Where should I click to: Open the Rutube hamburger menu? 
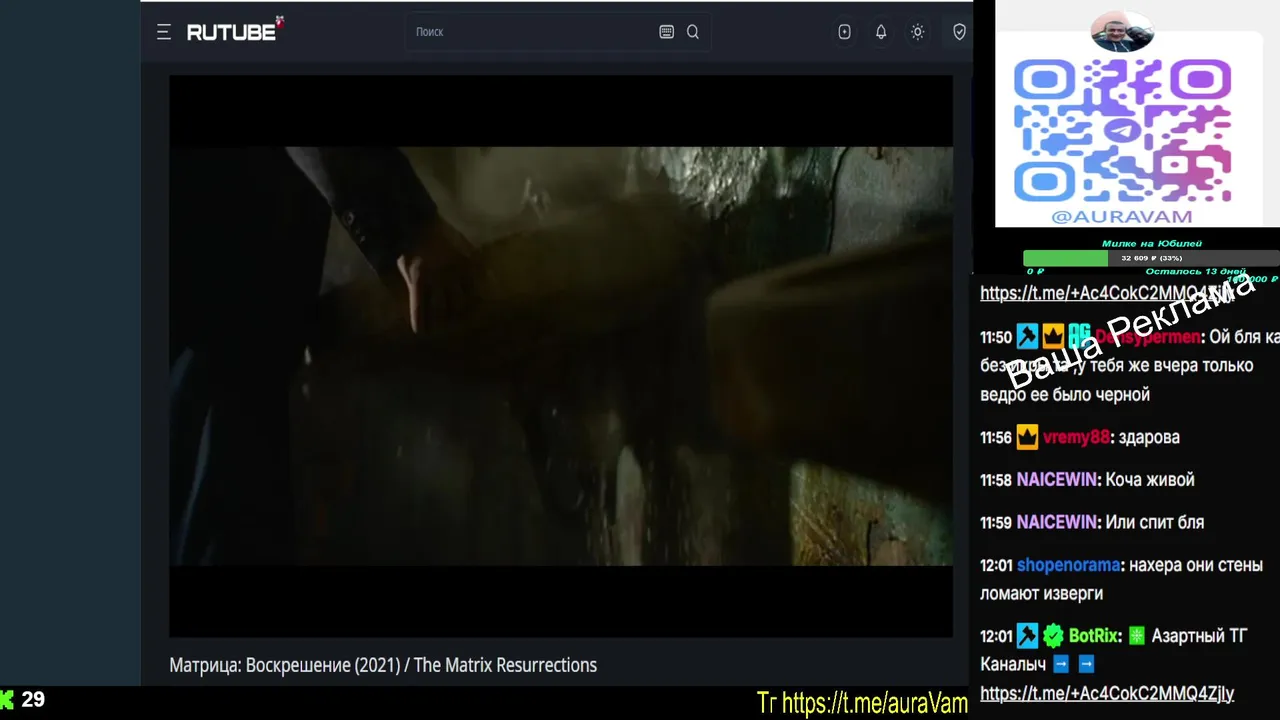[164, 32]
